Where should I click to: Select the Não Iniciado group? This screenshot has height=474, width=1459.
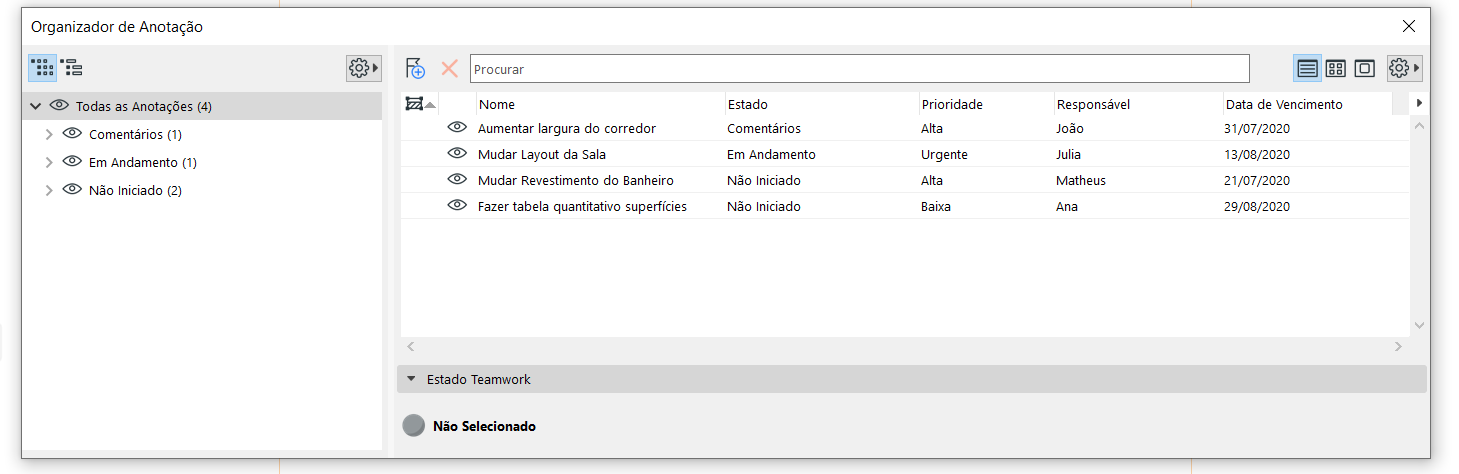click(x=135, y=190)
